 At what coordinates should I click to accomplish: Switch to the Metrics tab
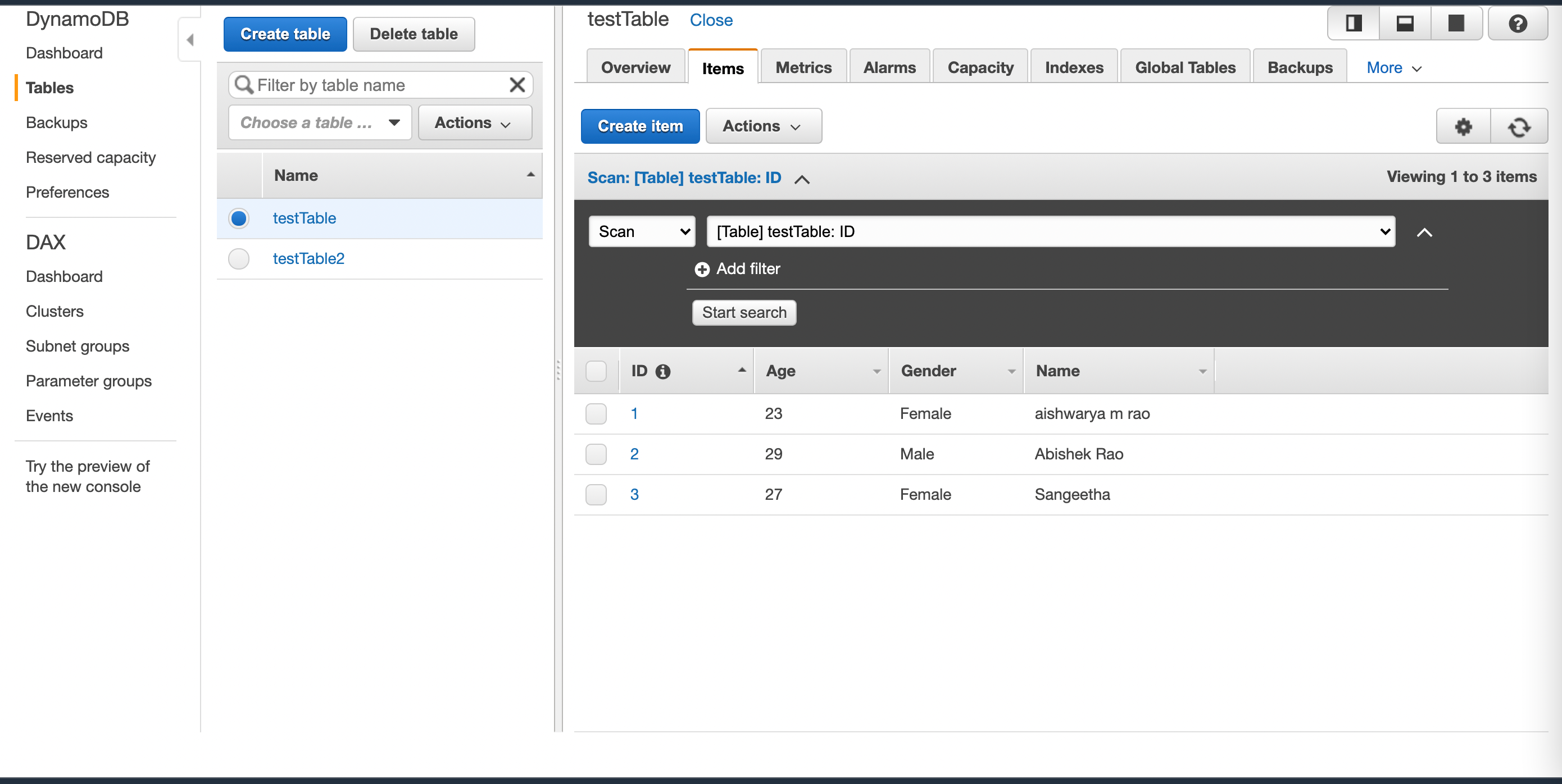coord(803,68)
